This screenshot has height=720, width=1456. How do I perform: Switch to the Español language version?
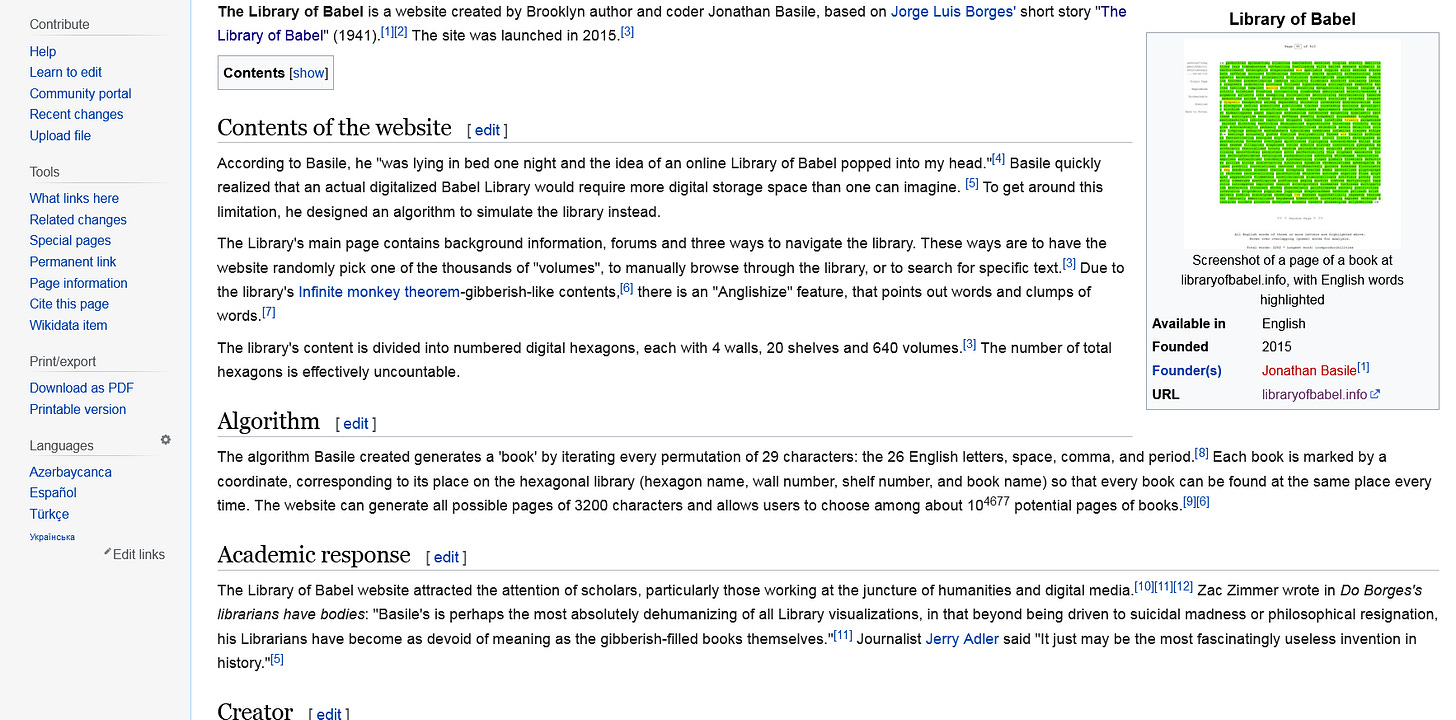coord(53,492)
